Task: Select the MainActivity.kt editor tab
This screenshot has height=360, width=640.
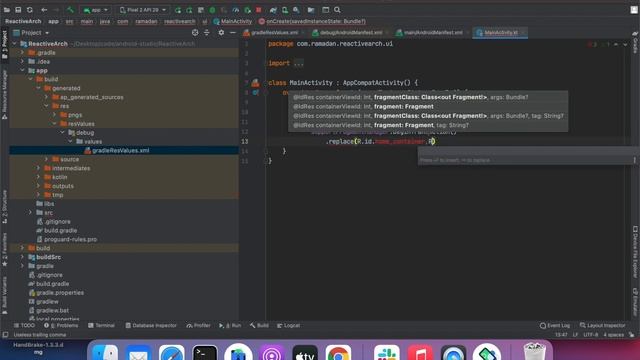Action: pyautogui.click(x=500, y=33)
